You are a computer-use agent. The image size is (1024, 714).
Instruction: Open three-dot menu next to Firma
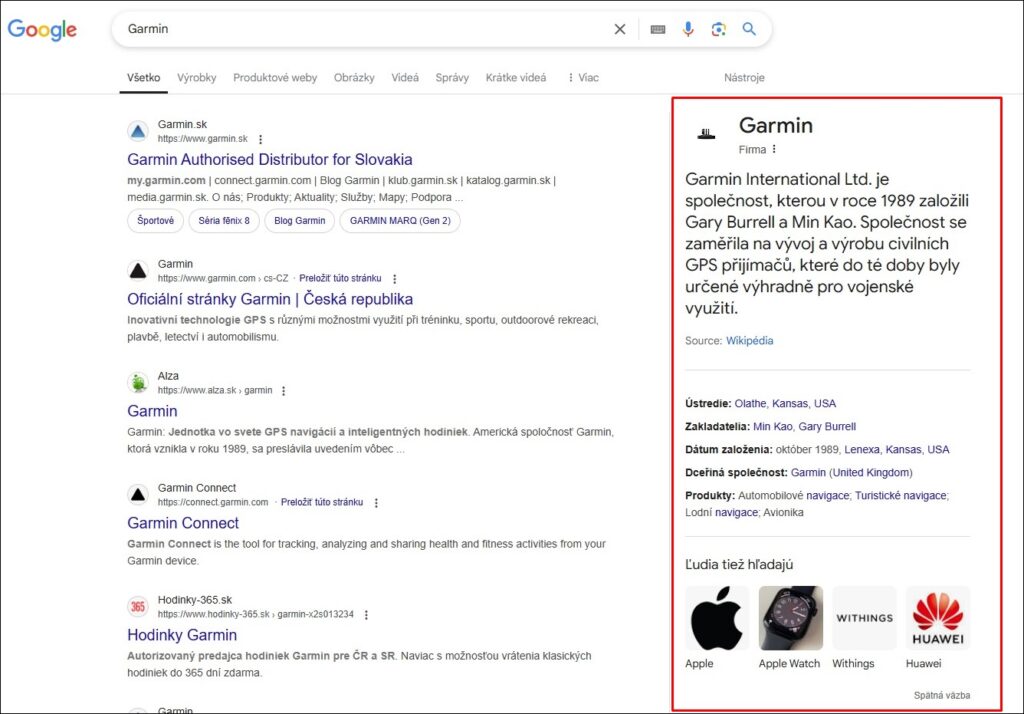(x=774, y=149)
